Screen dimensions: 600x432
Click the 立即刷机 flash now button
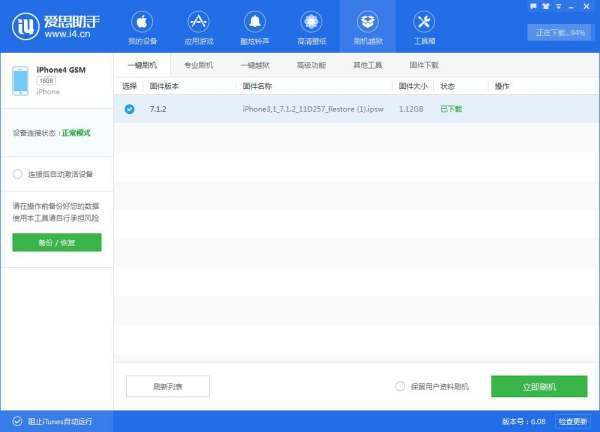[539, 386]
